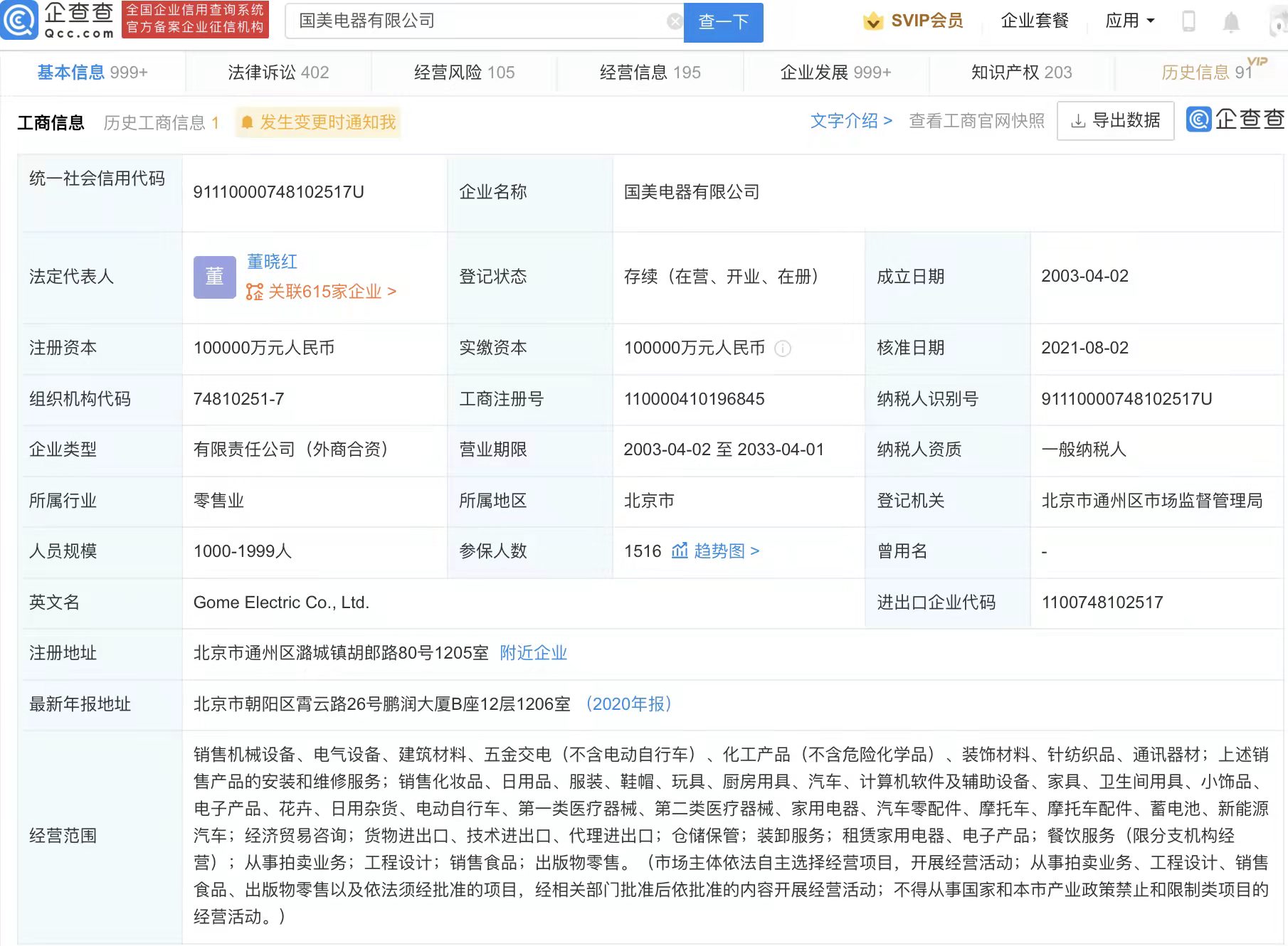This screenshot has height=946, width=1288.
Task: Click the 导出数据 button
Action: pos(1115,121)
